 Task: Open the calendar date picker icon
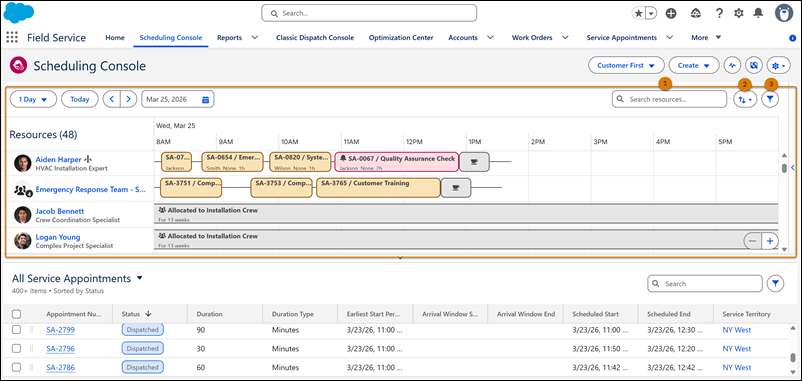pyautogui.click(x=206, y=99)
